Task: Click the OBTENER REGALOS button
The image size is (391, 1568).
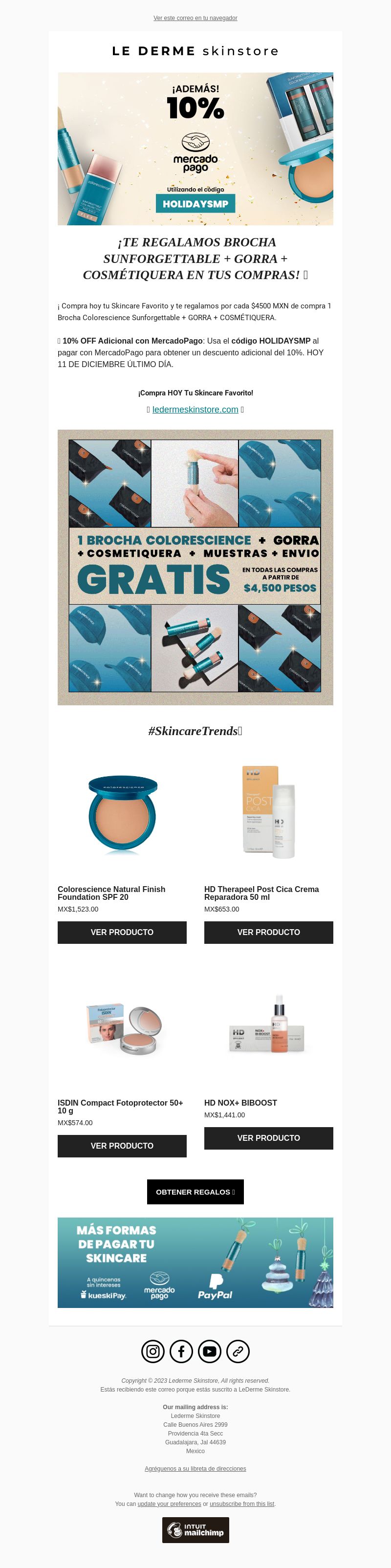Action: (x=195, y=1192)
